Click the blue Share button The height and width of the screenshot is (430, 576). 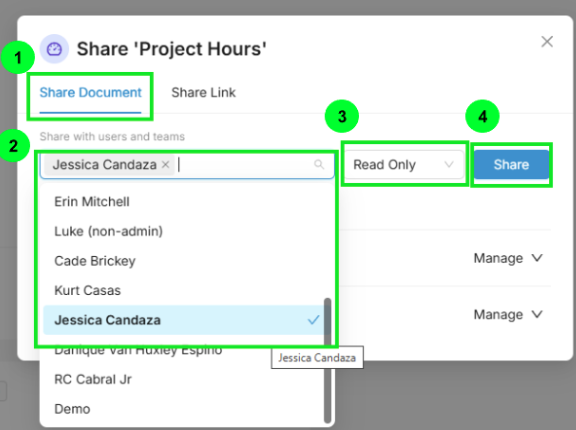tap(511, 165)
